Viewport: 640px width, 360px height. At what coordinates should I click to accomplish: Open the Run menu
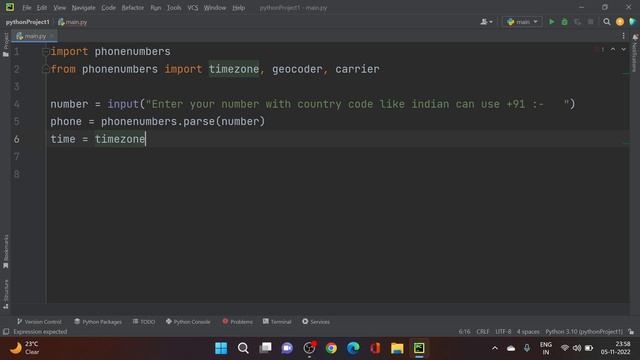tap(156, 8)
